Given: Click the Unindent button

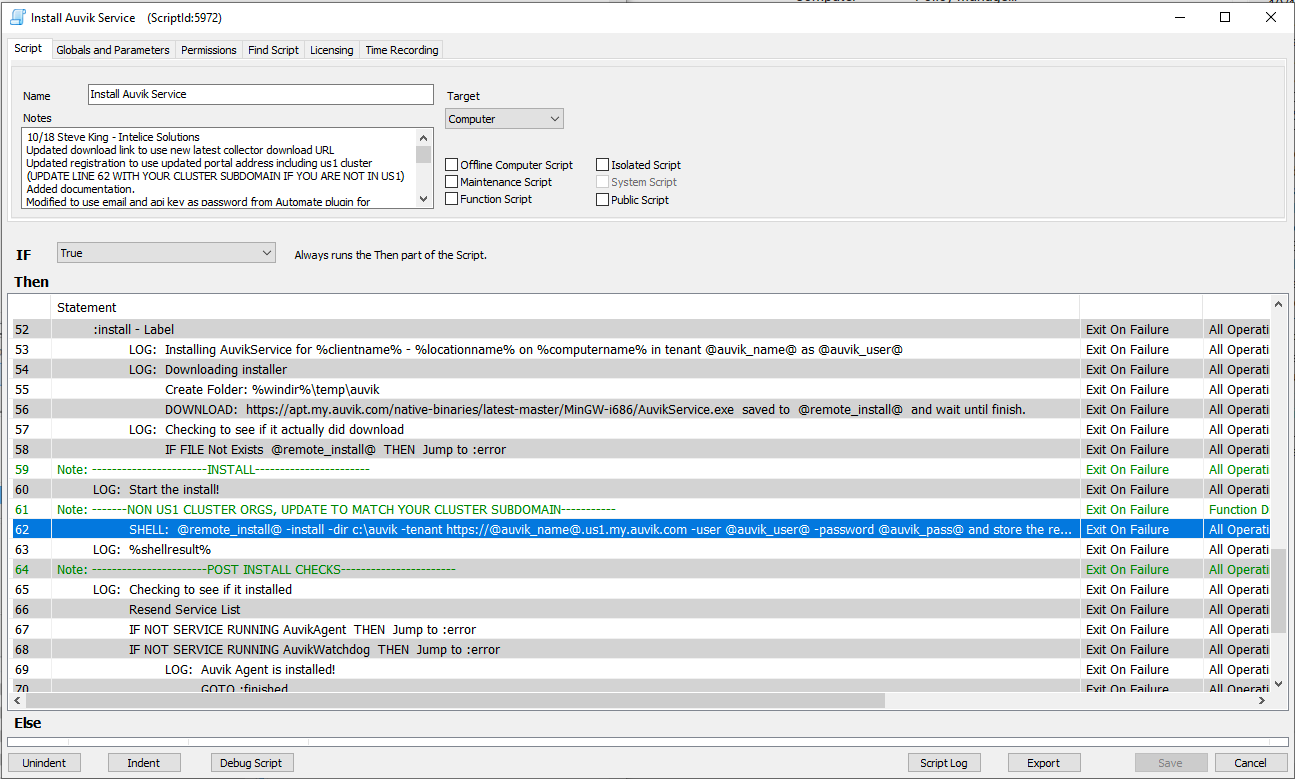Looking at the screenshot, I should coord(44,763).
